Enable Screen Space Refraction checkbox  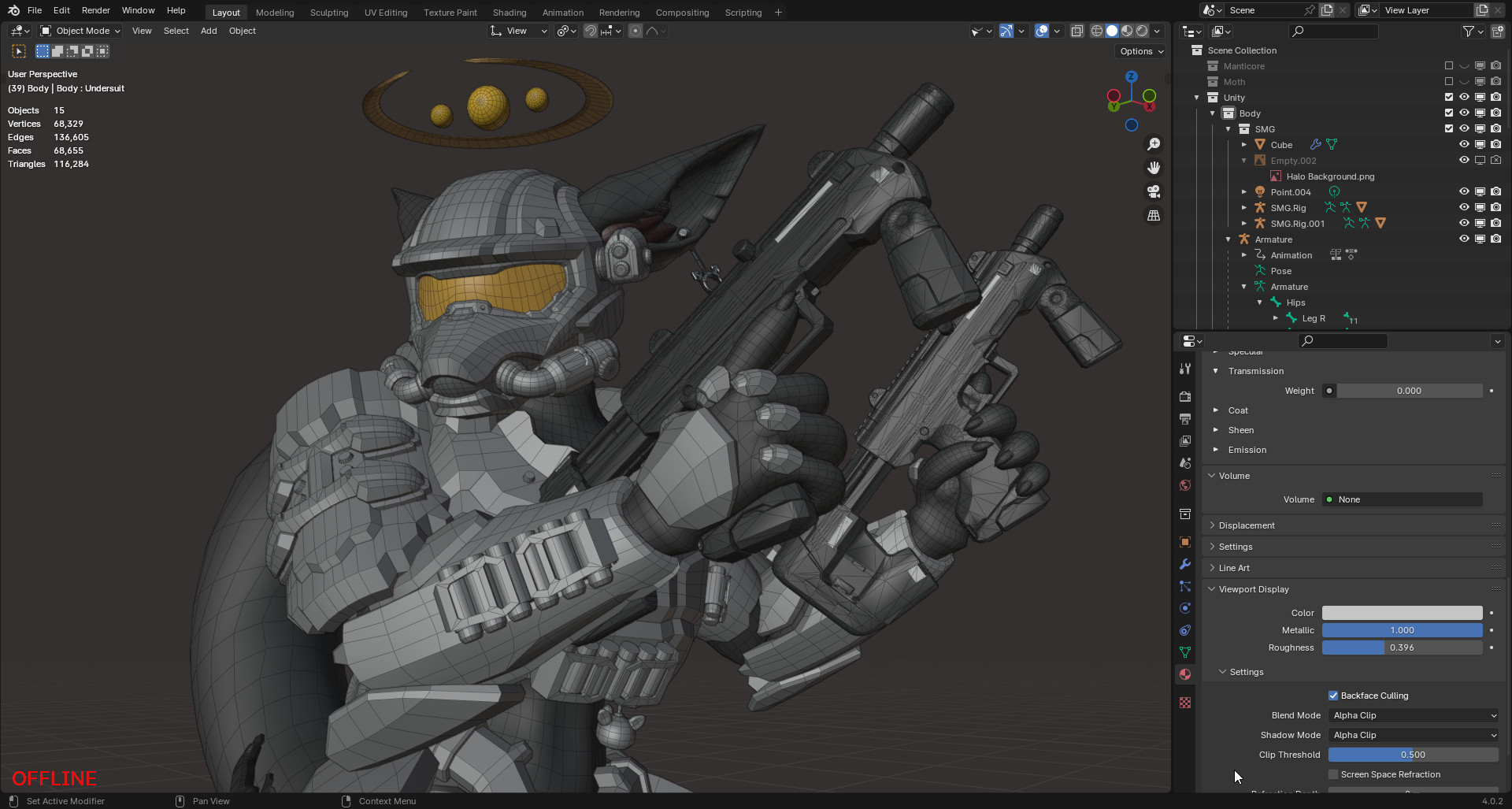(x=1333, y=774)
